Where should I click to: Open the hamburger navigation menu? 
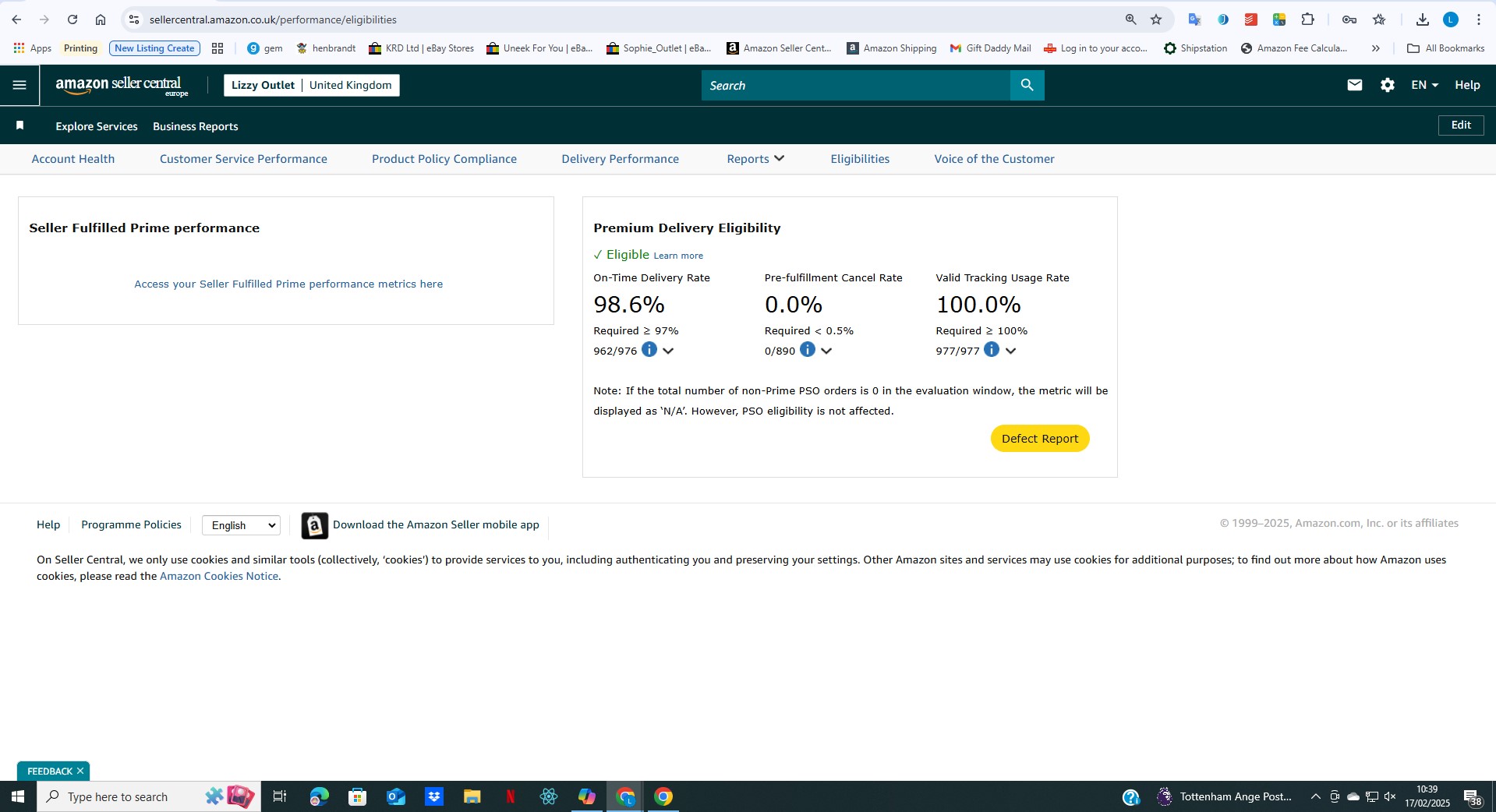(x=19, y=85)
